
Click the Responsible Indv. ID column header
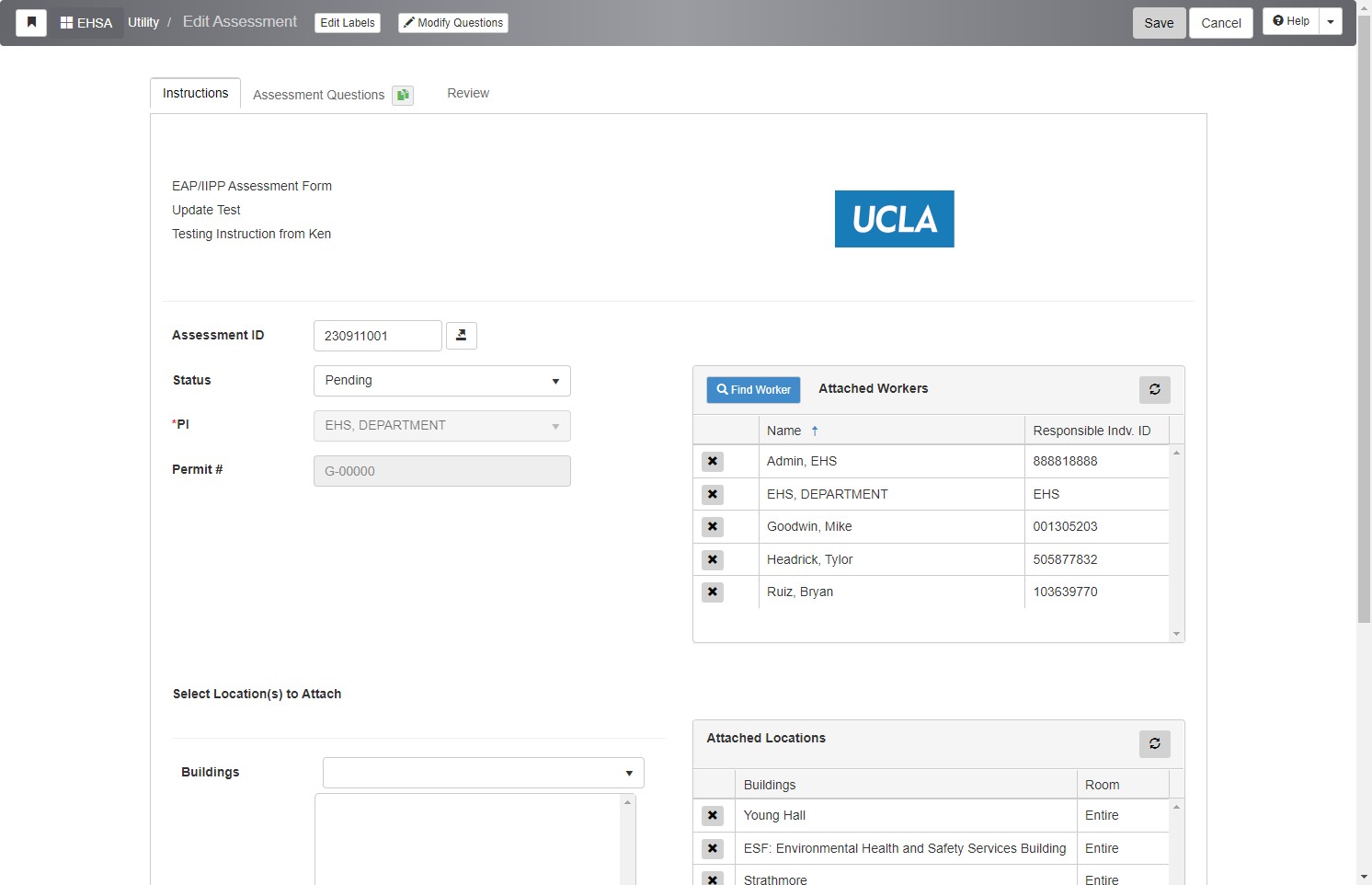click(1096, 431)
